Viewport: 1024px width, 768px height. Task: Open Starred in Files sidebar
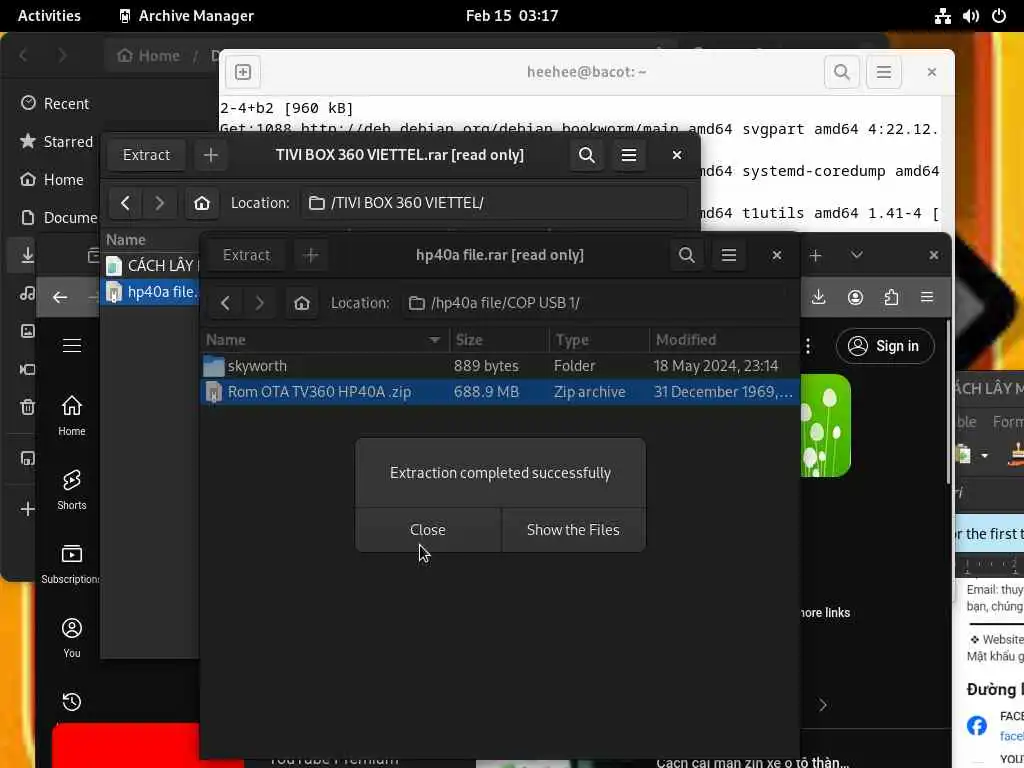pyautogui.click(x=56, y=141)
